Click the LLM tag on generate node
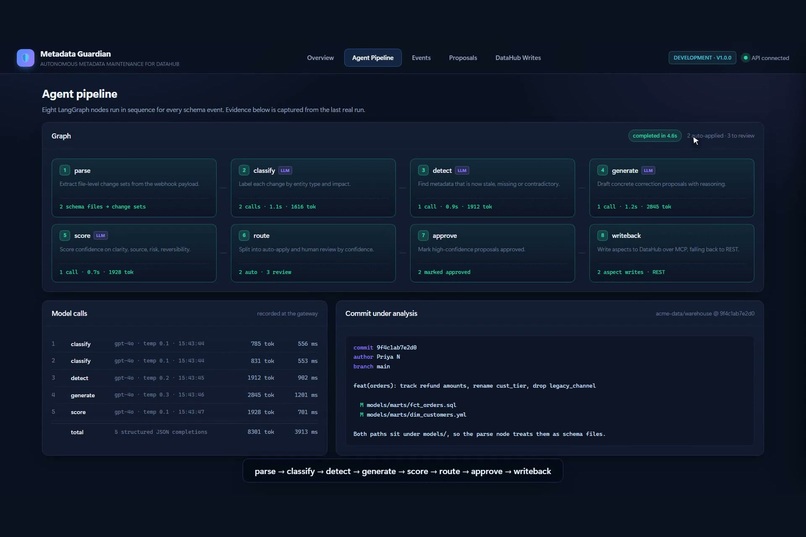Viewport: 806px width, 537px height. [648, 171]
